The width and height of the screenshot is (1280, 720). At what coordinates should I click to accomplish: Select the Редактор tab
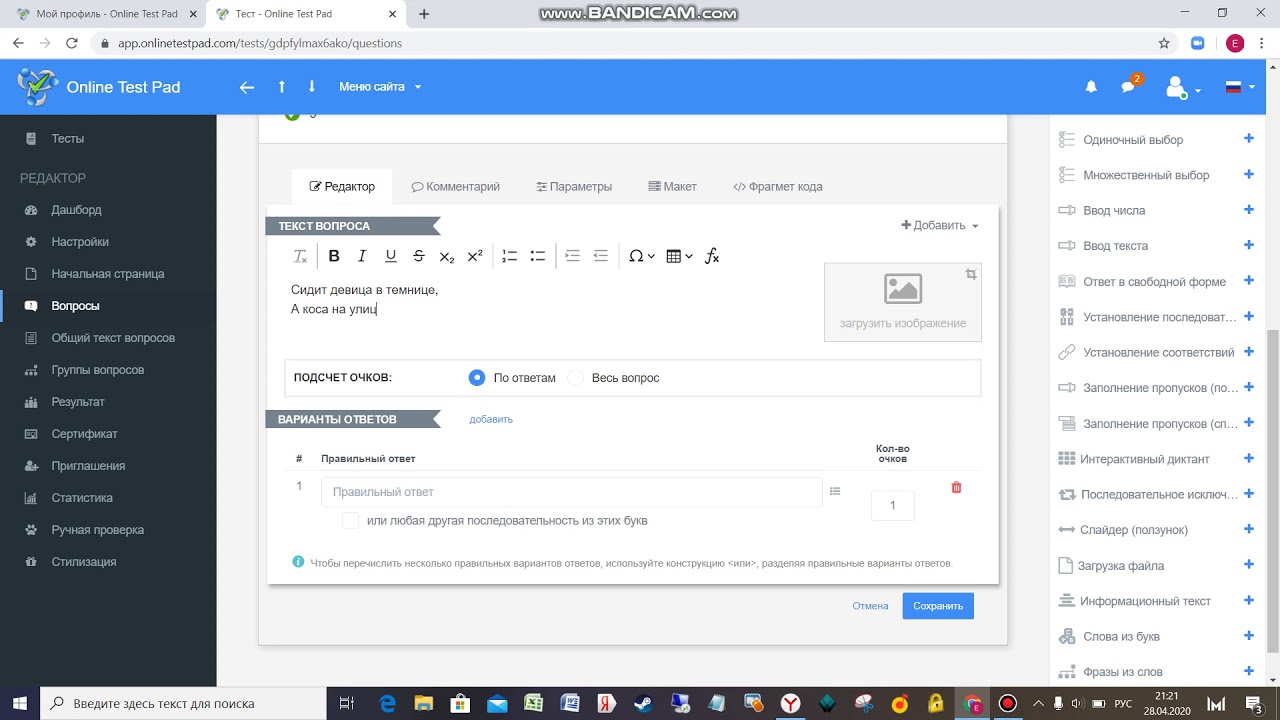tap(342, 186)
